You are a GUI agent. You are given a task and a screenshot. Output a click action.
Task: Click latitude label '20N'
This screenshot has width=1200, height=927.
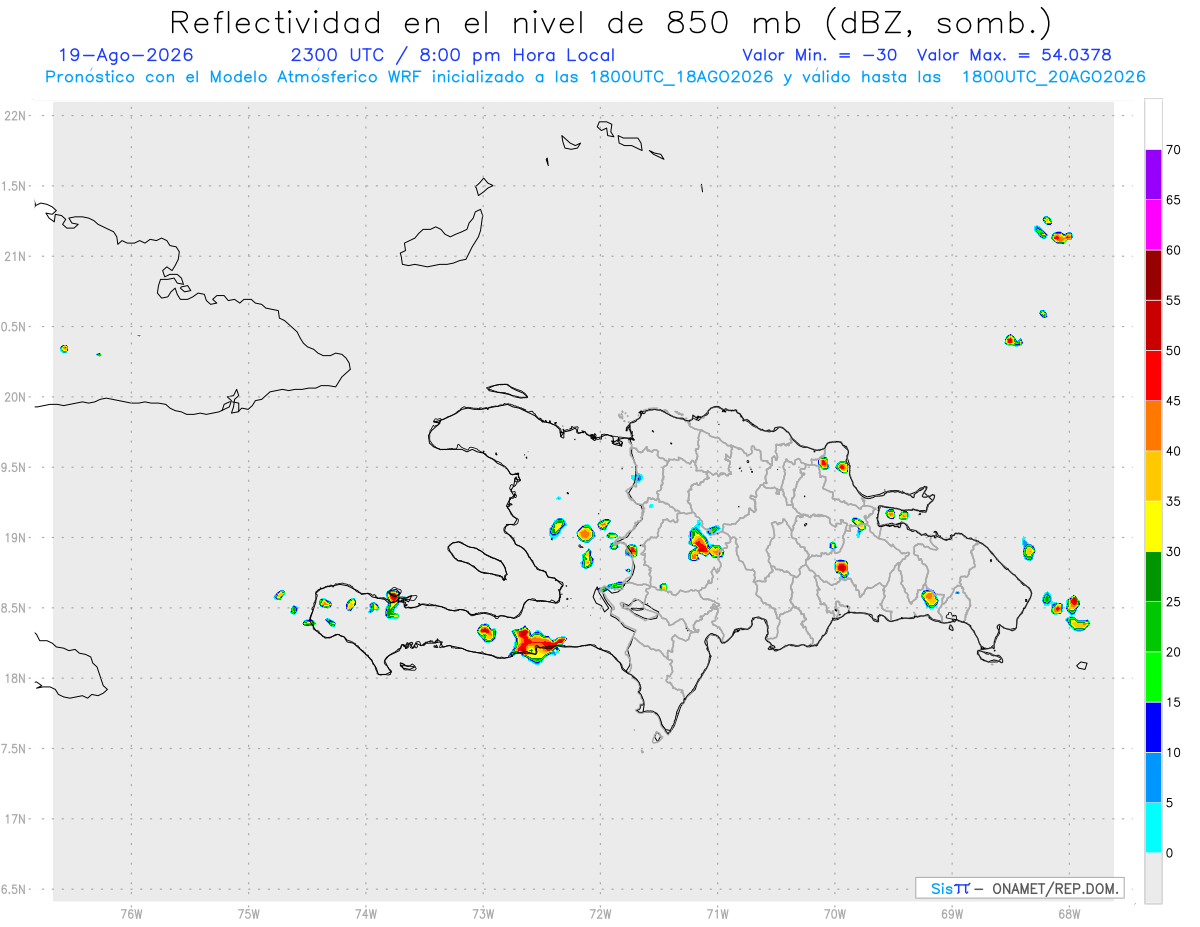tap(17, 397)
